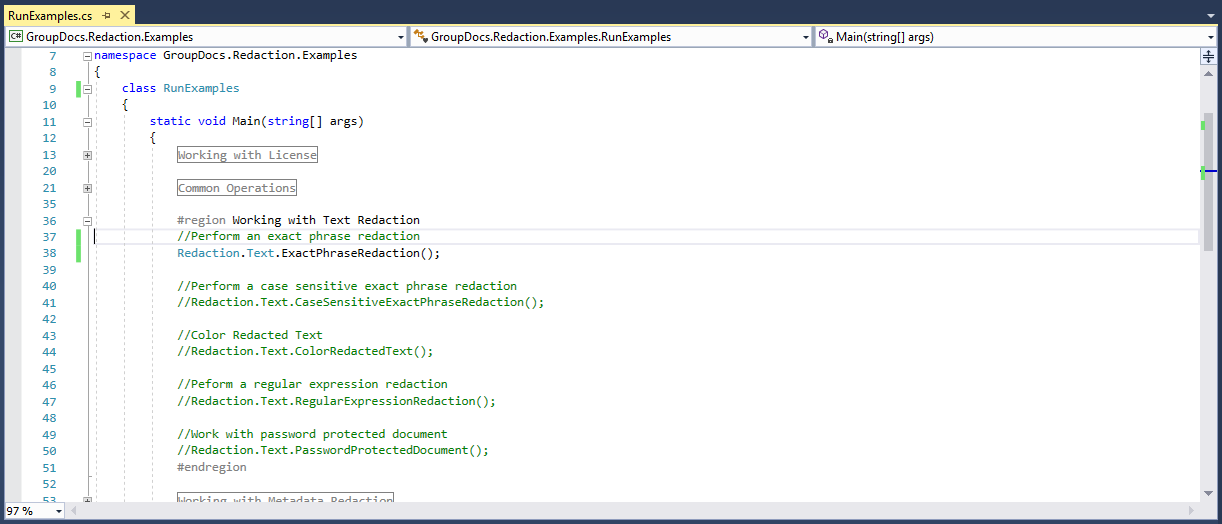Expand the Working with License region
Image resolution: width=1222 pixels, height=524 pixels.
click(x=88, y=155)
